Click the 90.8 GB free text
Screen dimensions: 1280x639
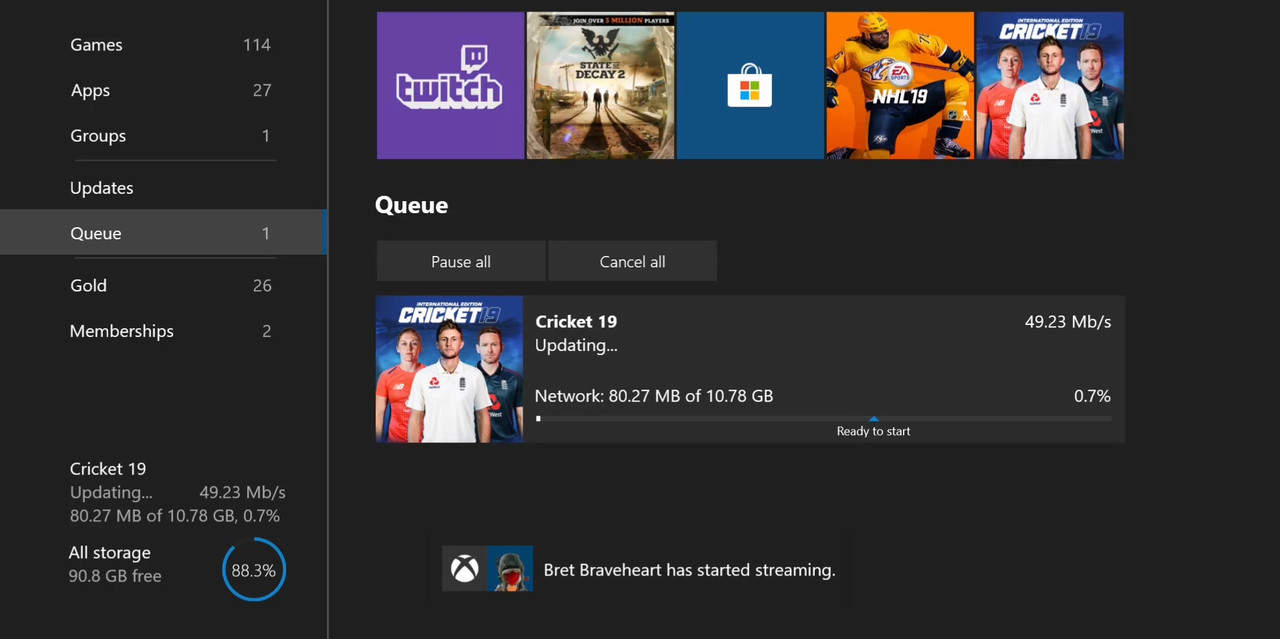[x=115, y=576]
